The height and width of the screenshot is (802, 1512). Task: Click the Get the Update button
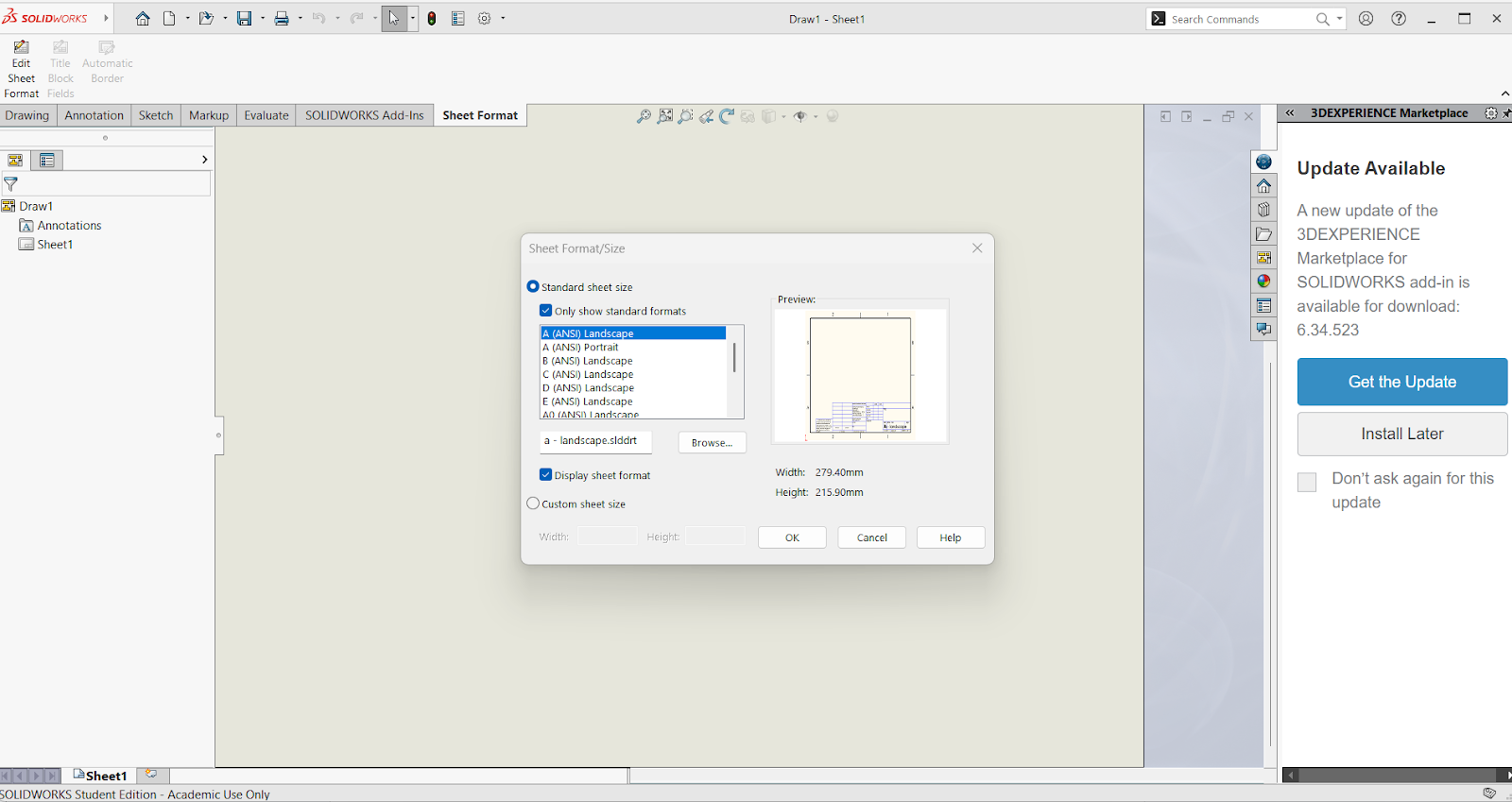pos(1401,382)
